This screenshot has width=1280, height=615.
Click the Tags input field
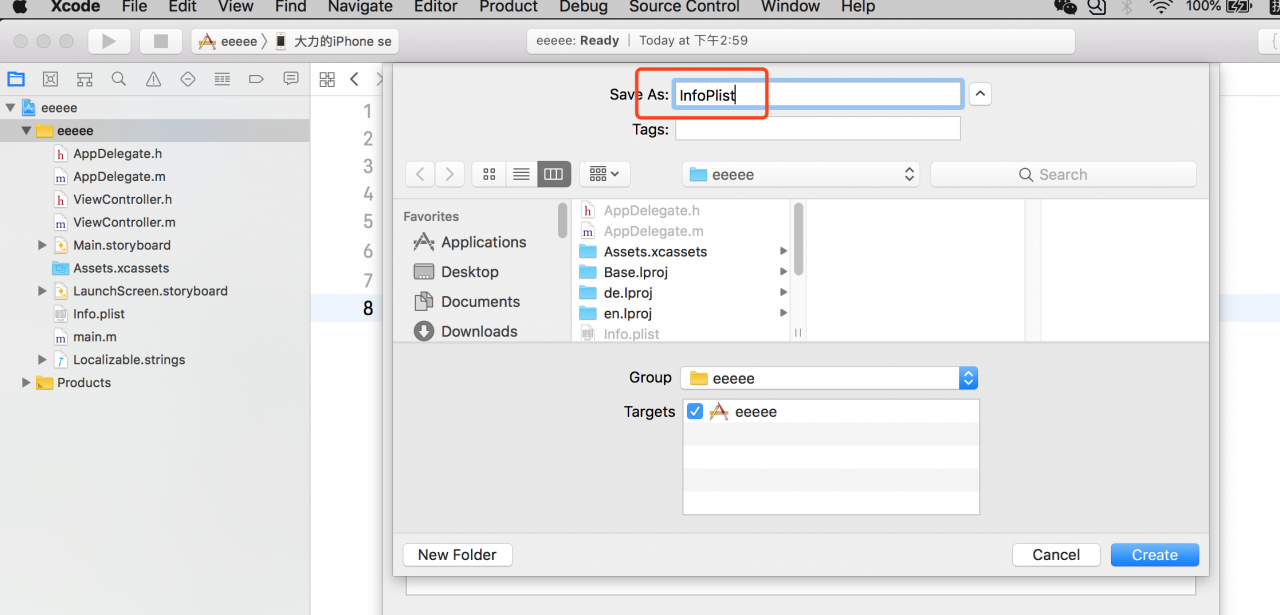818,129
